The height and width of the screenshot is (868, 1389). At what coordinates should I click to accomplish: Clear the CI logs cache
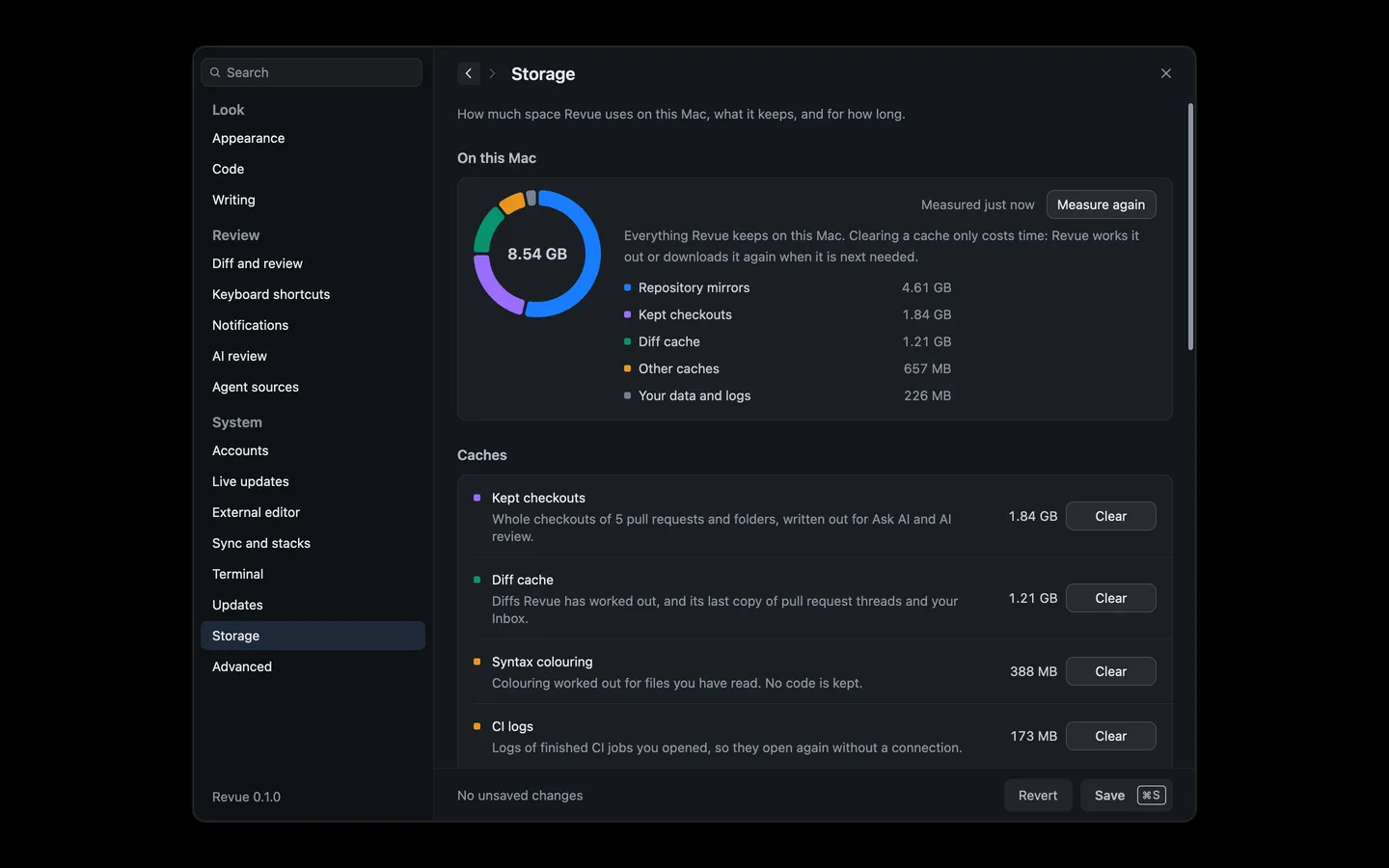tap(1110, 736)
